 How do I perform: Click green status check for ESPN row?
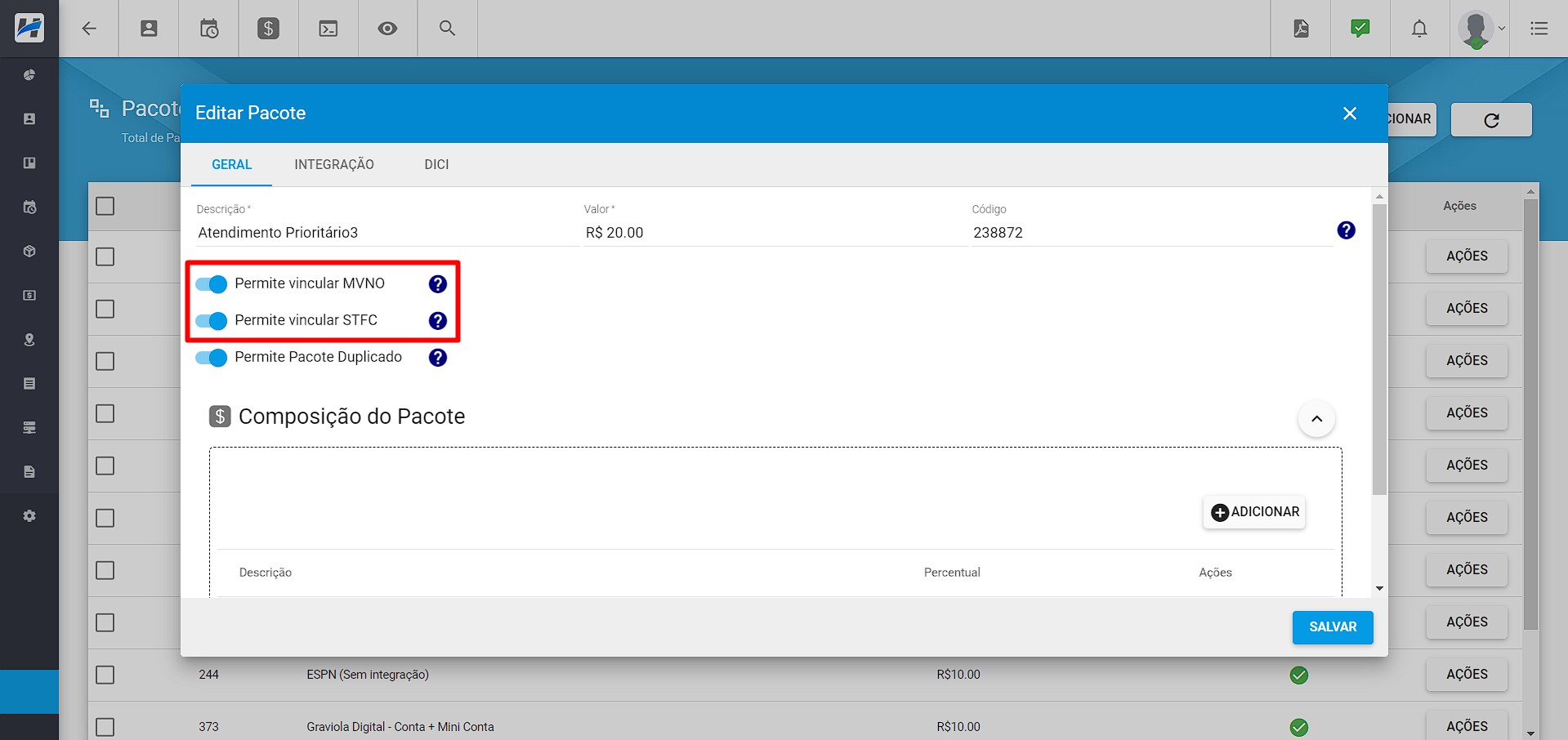point(1299,675)
